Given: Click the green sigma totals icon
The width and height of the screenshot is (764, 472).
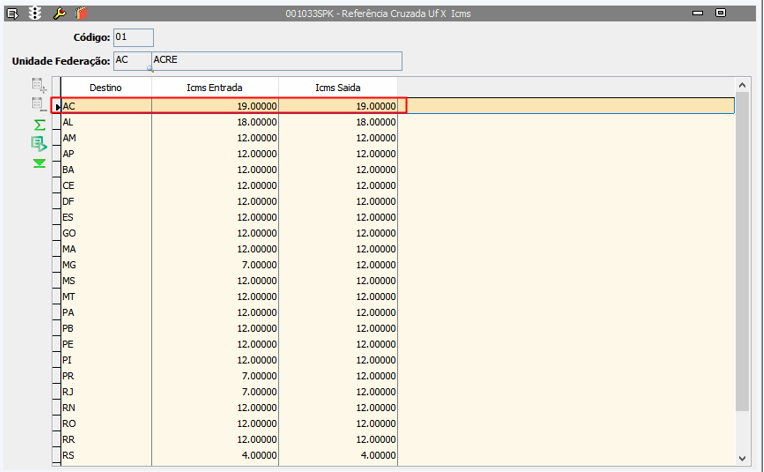Looking at the screenshot, I should (x=39, y=125).
